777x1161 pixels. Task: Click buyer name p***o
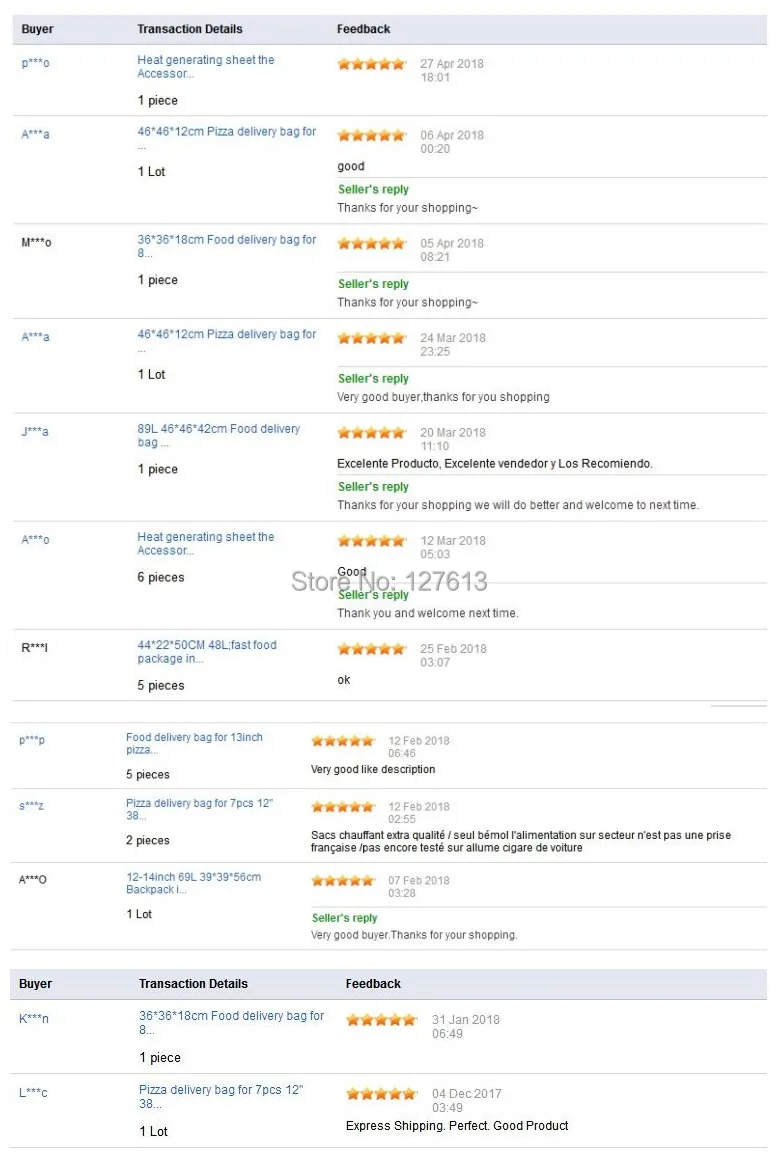click(x=36, y=63)
